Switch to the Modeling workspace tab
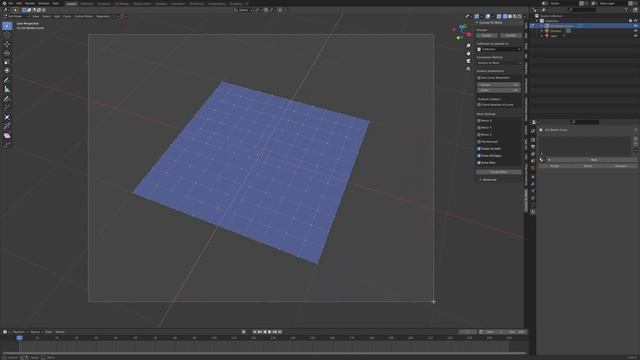This screenshot has height=360, width=640. [87, 4]
